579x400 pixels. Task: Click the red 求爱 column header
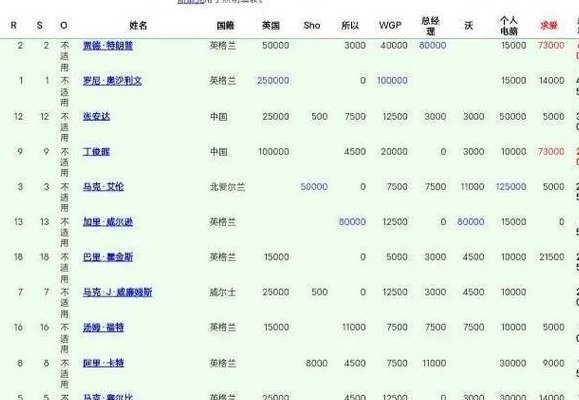[549, 25]
